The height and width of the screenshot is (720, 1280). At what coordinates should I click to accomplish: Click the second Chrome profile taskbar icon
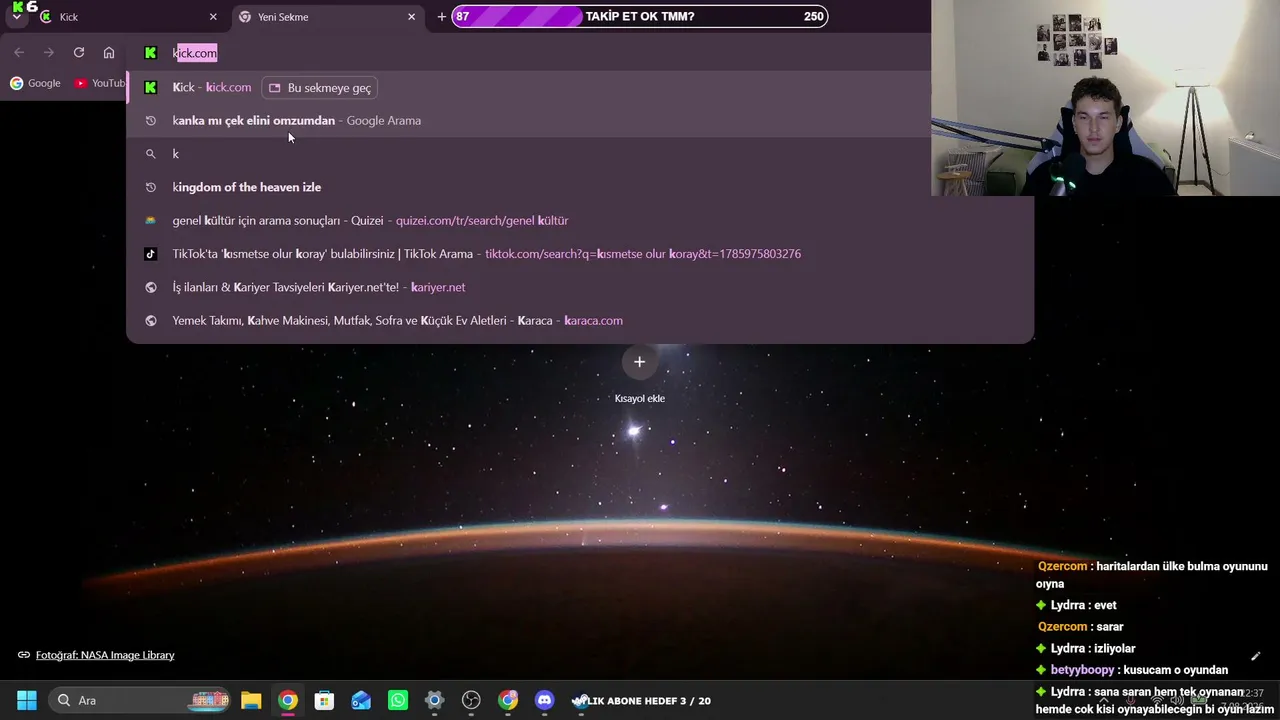[508, 700]
